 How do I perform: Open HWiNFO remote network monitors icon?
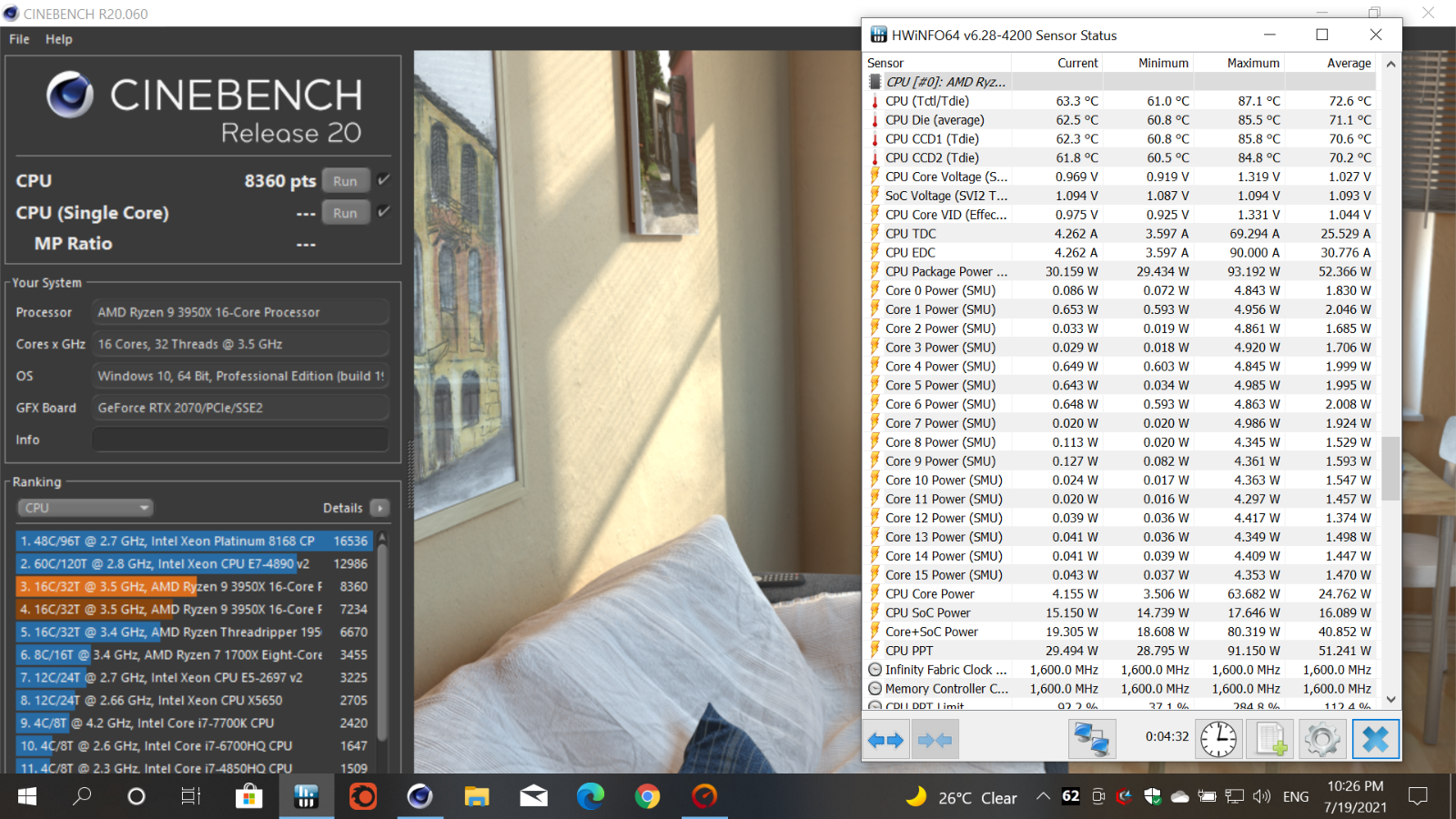[x=1092, y=740]
